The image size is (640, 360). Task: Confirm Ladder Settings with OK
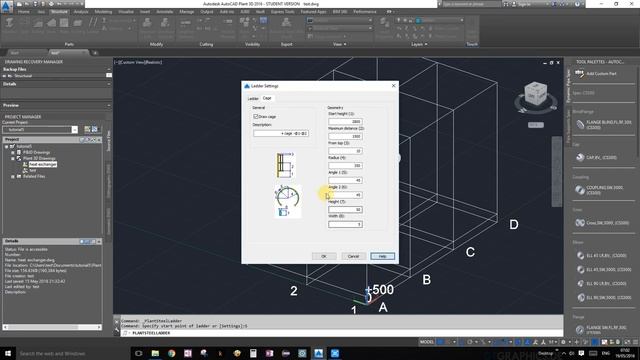pos(324,256)
